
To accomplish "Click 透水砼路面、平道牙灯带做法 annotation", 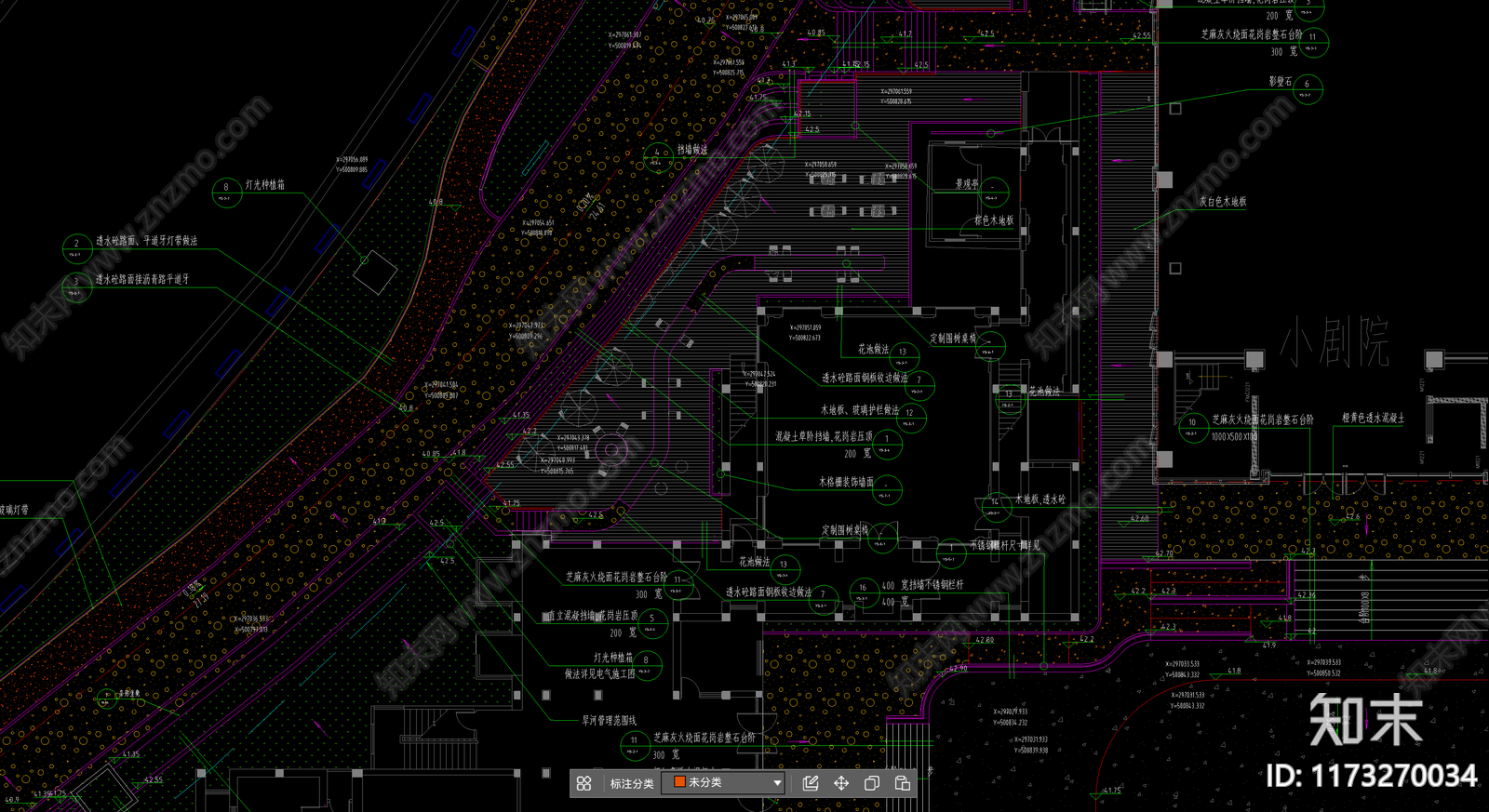I will click(146, 241).
